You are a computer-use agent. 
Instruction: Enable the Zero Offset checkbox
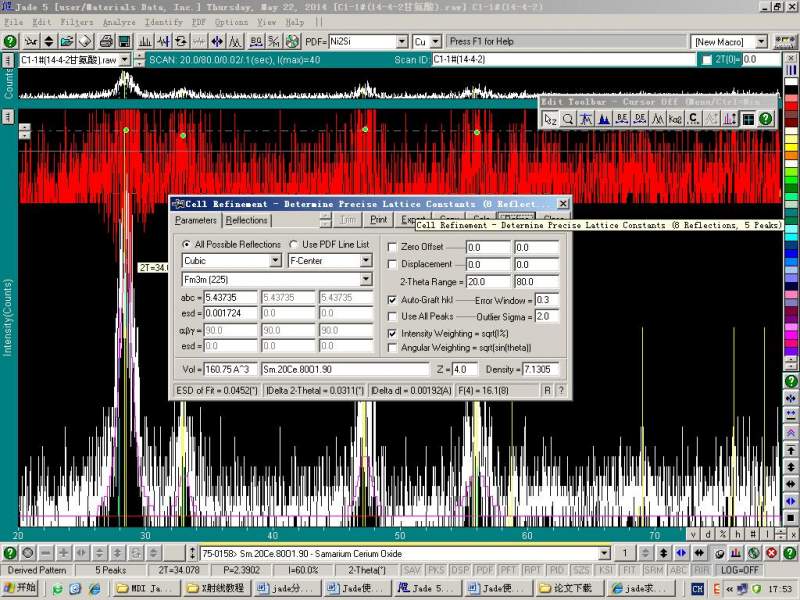click(x=392, y=246)
